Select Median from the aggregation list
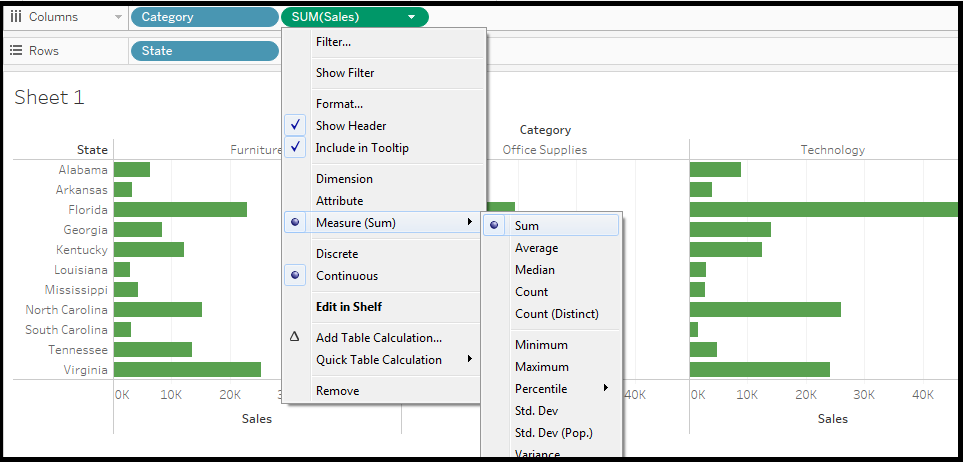Image resolution: width=963 pixels, height=462 pixels. tap(534, 270)
